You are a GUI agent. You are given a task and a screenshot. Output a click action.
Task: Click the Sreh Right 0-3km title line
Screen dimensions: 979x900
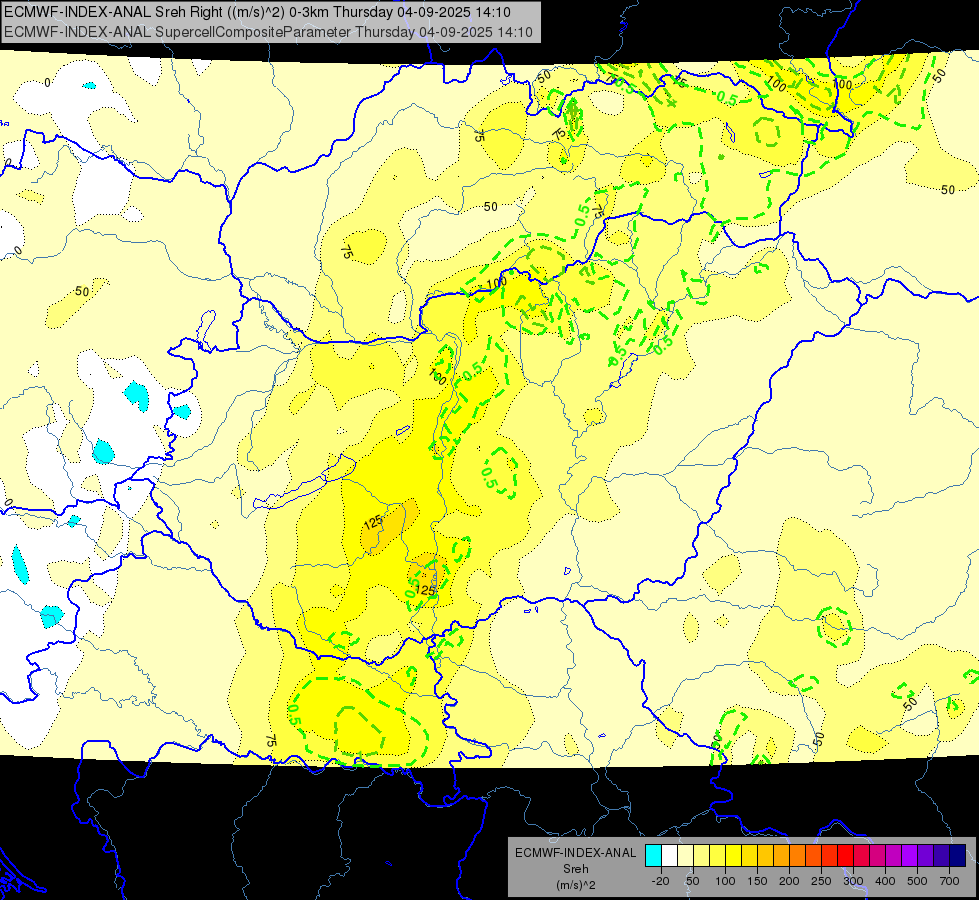257,12
